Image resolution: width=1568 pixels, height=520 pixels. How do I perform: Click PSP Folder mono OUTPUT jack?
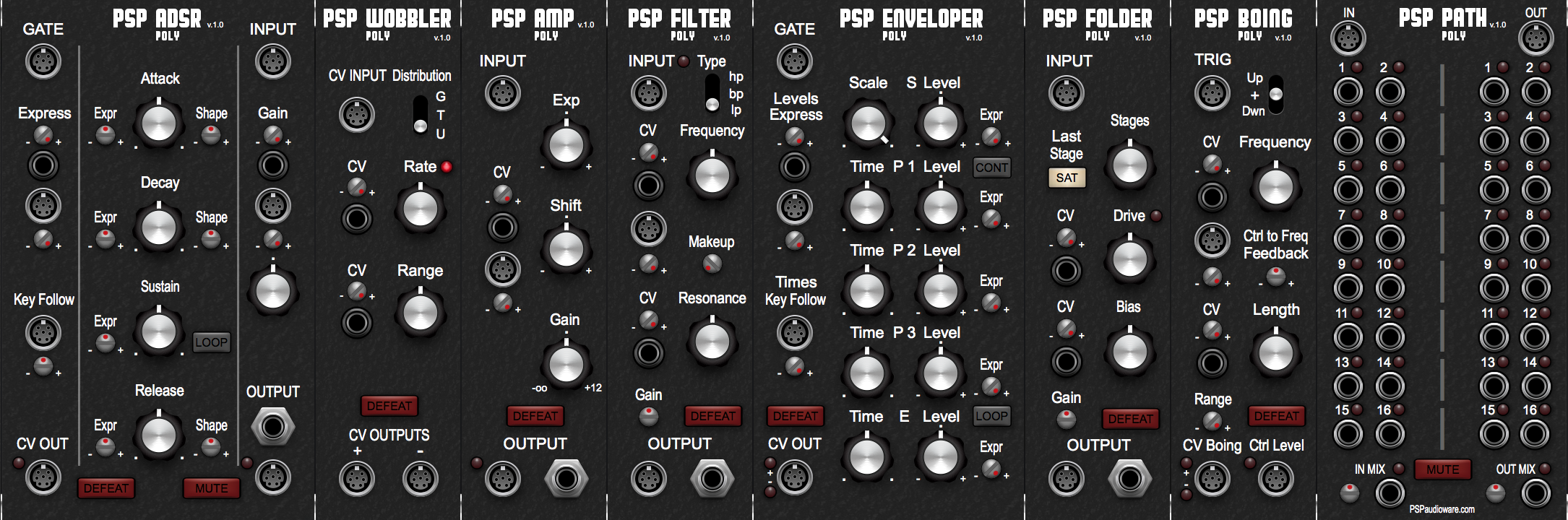click(1130, 478)
